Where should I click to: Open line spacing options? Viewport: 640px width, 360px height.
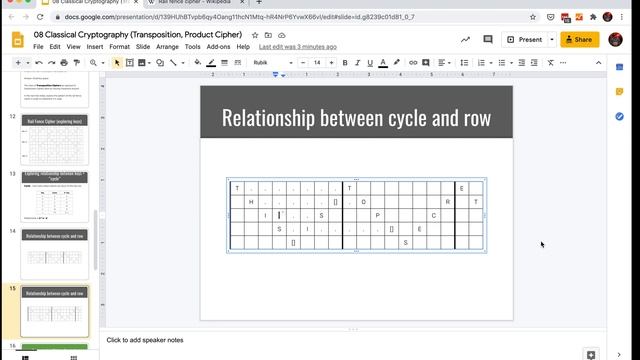(x=464, y=63)
